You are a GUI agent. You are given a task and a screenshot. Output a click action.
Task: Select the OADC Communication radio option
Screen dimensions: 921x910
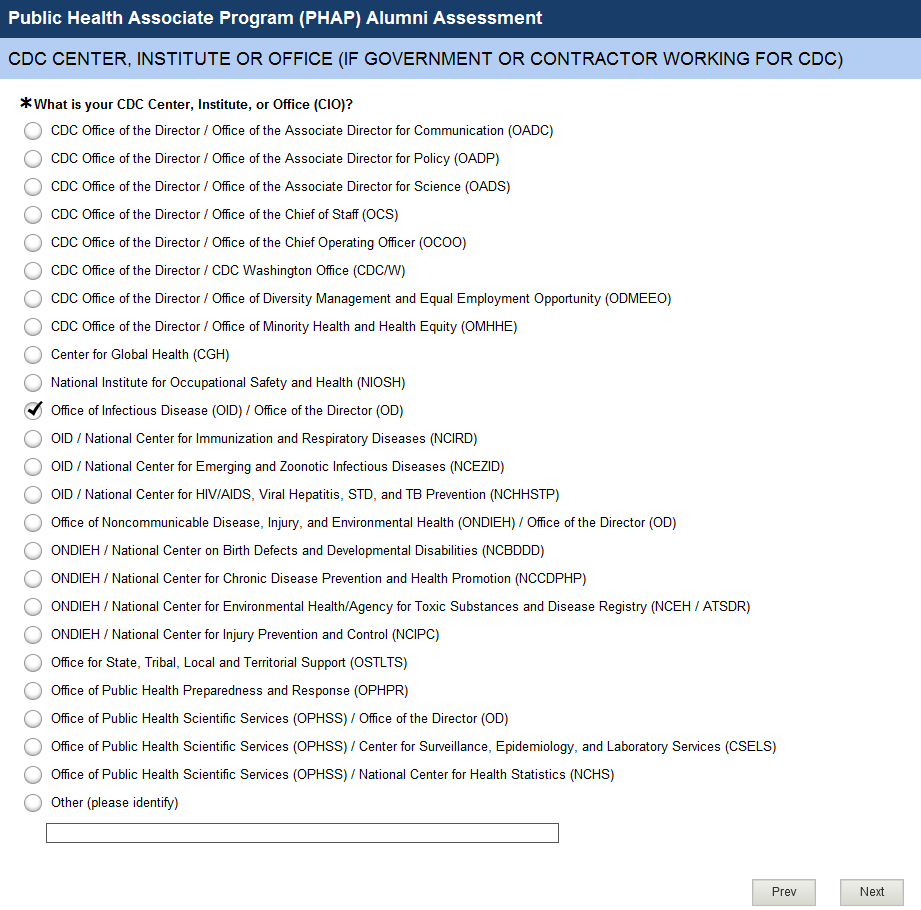tap(33, 131)
